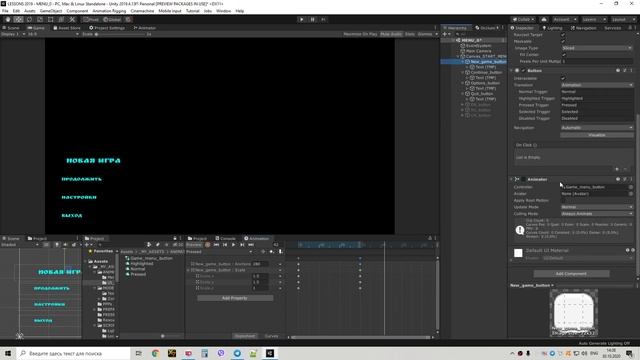Click the Visualize button
640x360 pixels.
pyautogui.click(x=597, y=135)
